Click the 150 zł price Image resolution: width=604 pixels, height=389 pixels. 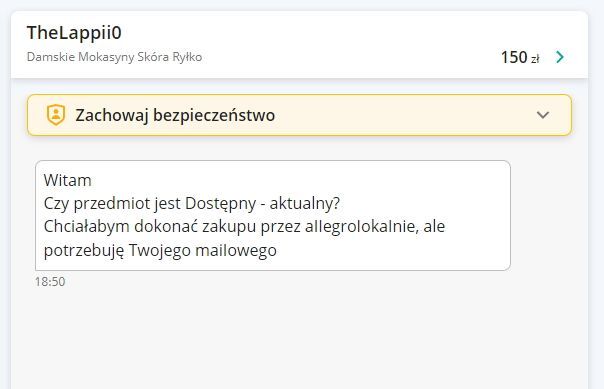tap(520, 57)
